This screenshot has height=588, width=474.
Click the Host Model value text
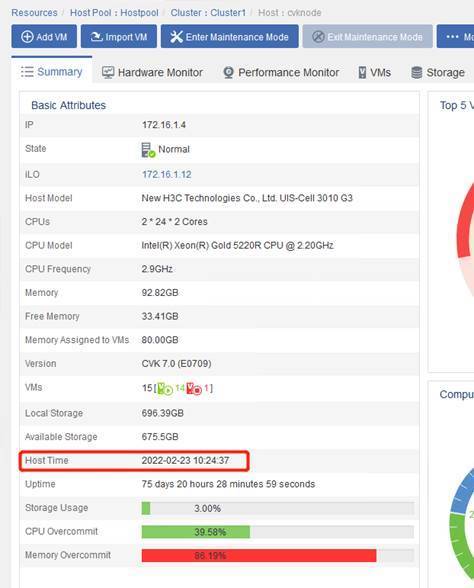pos(247,198)
